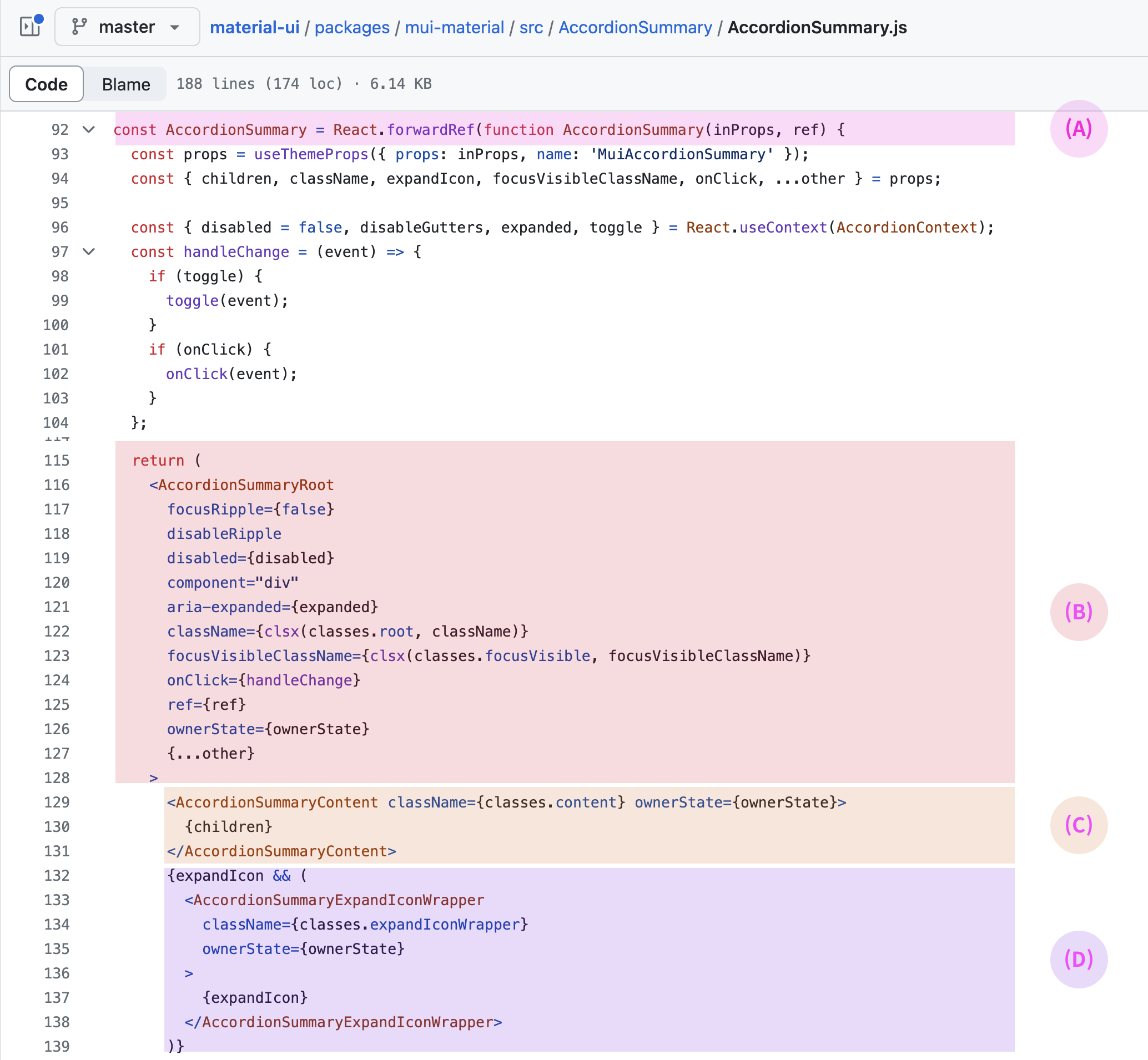
Task: Click the AccordionSummaryRoot tag on line 116
Action: click(x=241, y=485)
